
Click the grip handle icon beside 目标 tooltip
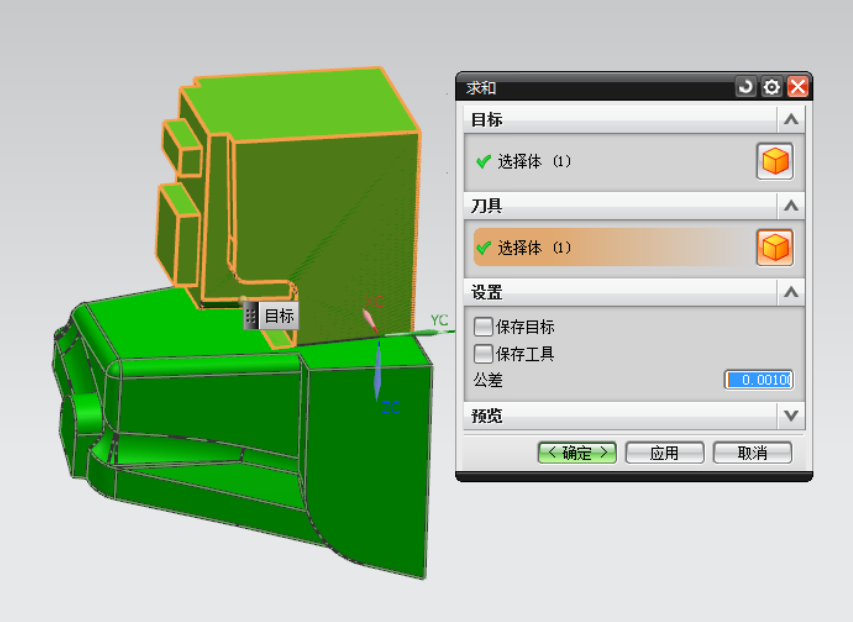coord(251,316)
